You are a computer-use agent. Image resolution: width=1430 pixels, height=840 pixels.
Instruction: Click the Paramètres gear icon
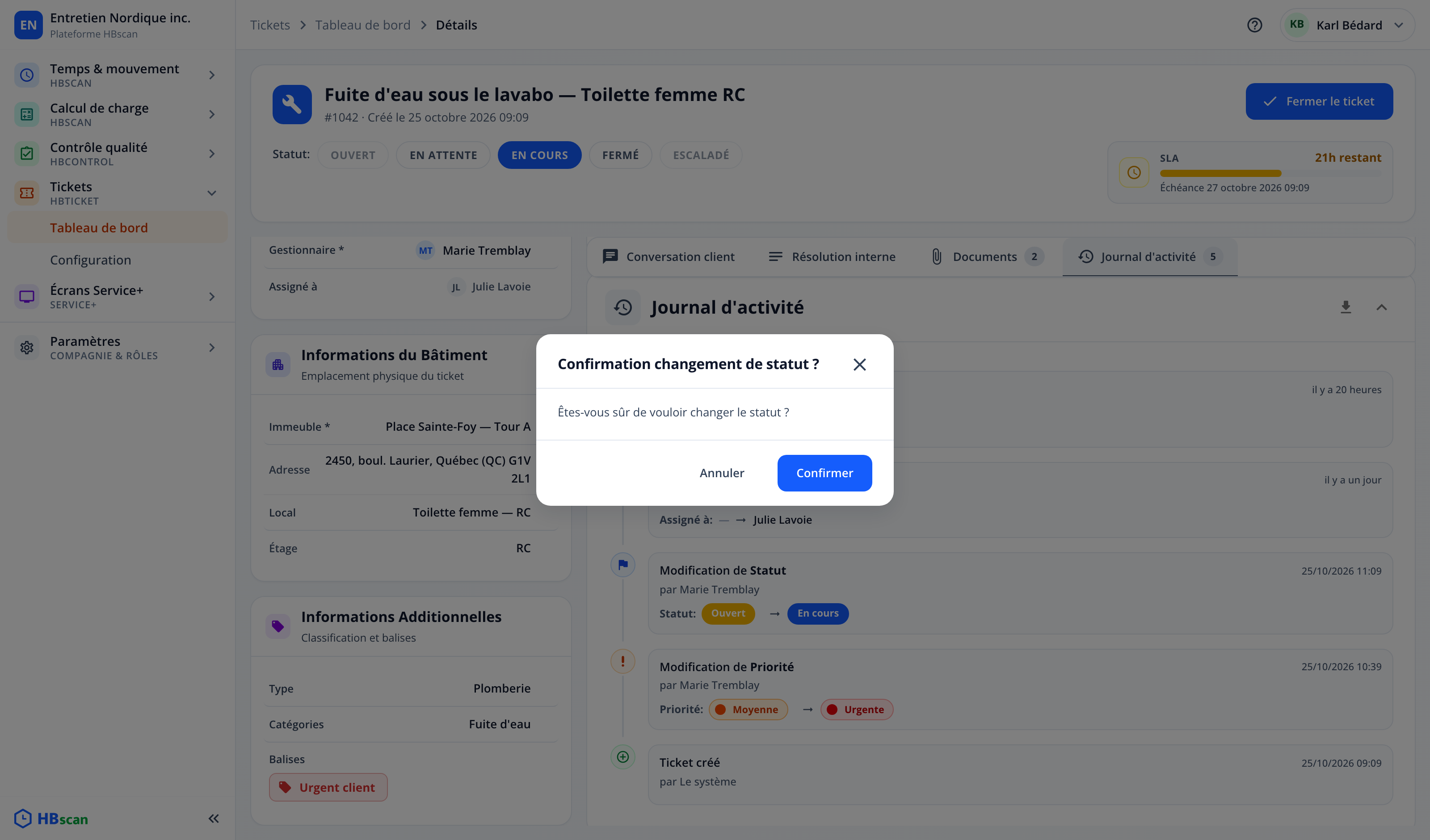pos(27,347)
